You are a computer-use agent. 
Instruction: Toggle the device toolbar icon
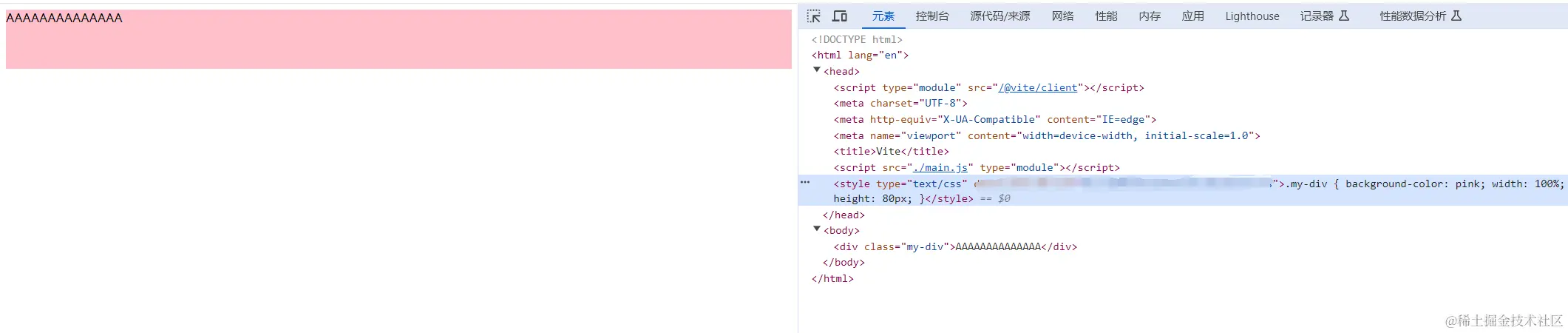(840, 16)
